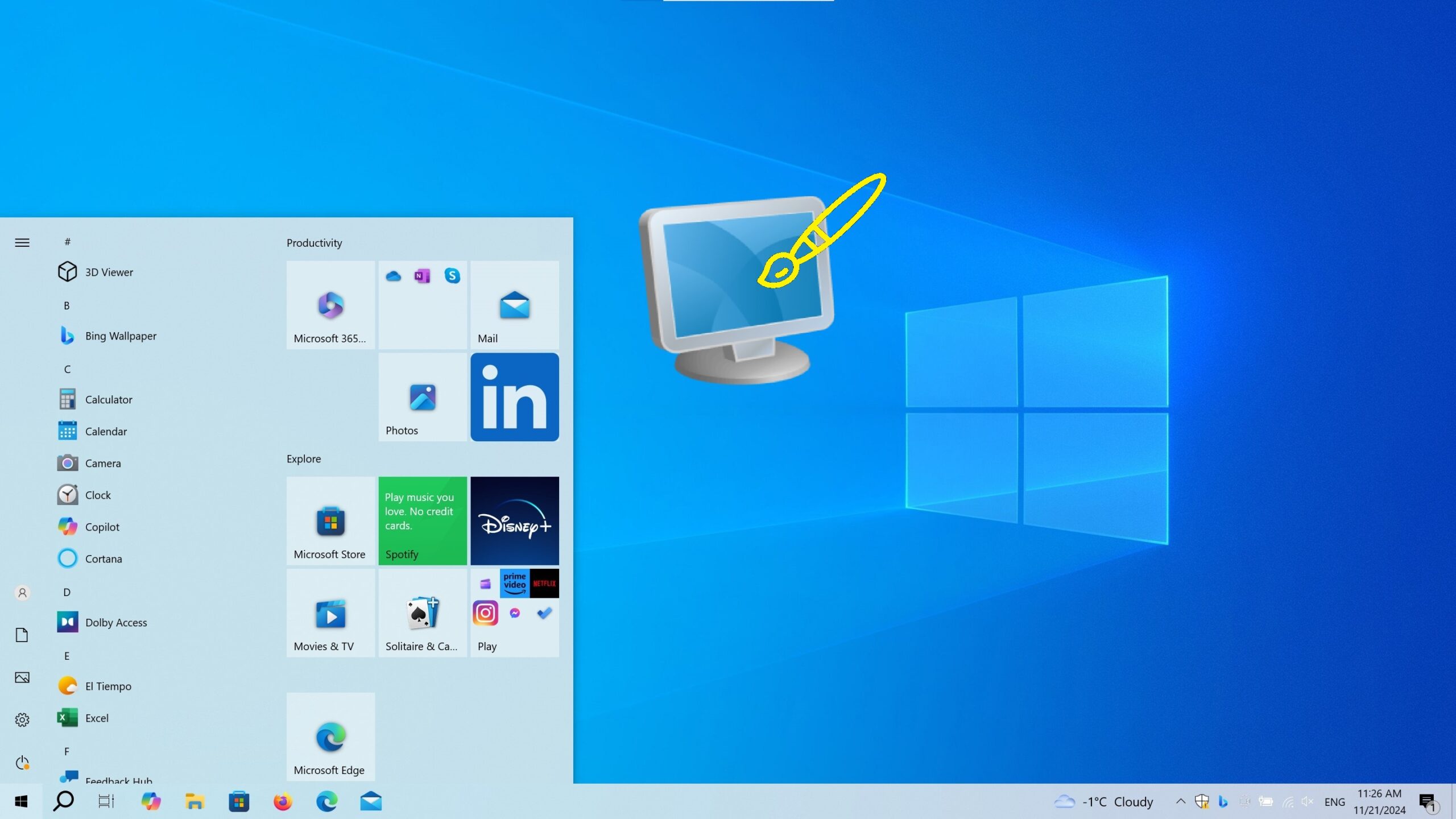1456x819 pixels.
Task: Open the Spotify promotional tile
Action: coord(422,520)
